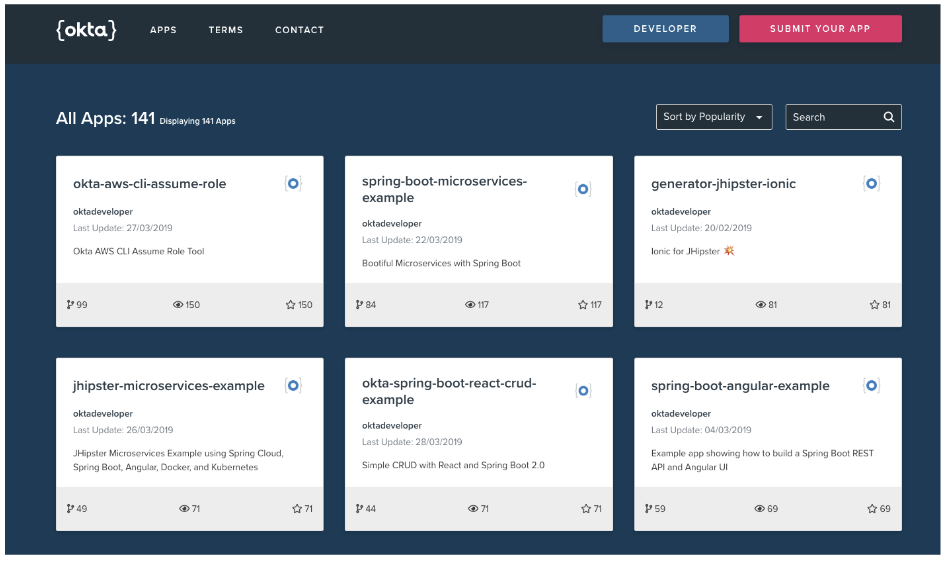Open the Contact nav link
The image size is (949, 562).
tap(299, 30)
